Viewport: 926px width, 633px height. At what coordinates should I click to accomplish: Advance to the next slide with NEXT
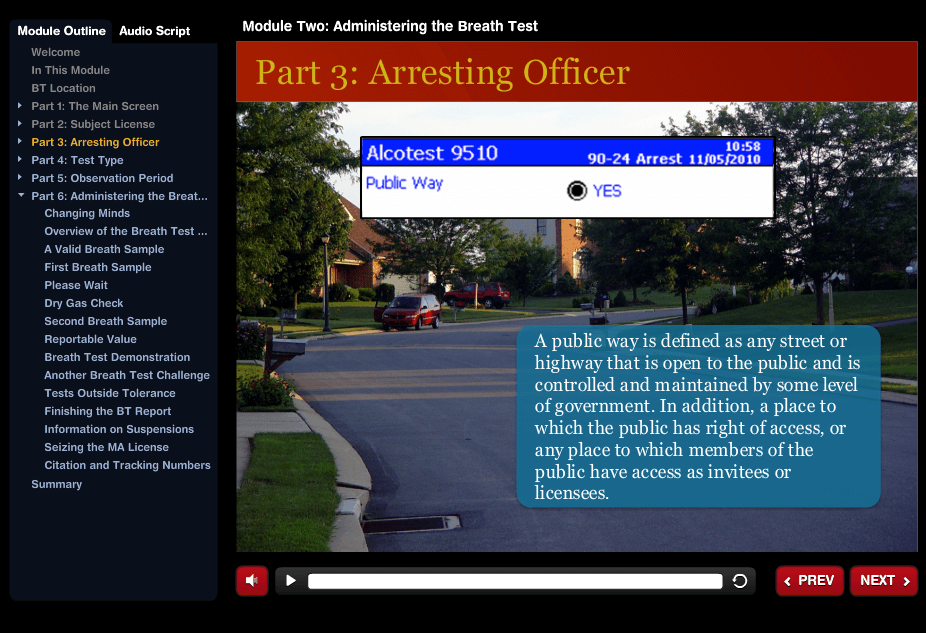tap(884, 580)
